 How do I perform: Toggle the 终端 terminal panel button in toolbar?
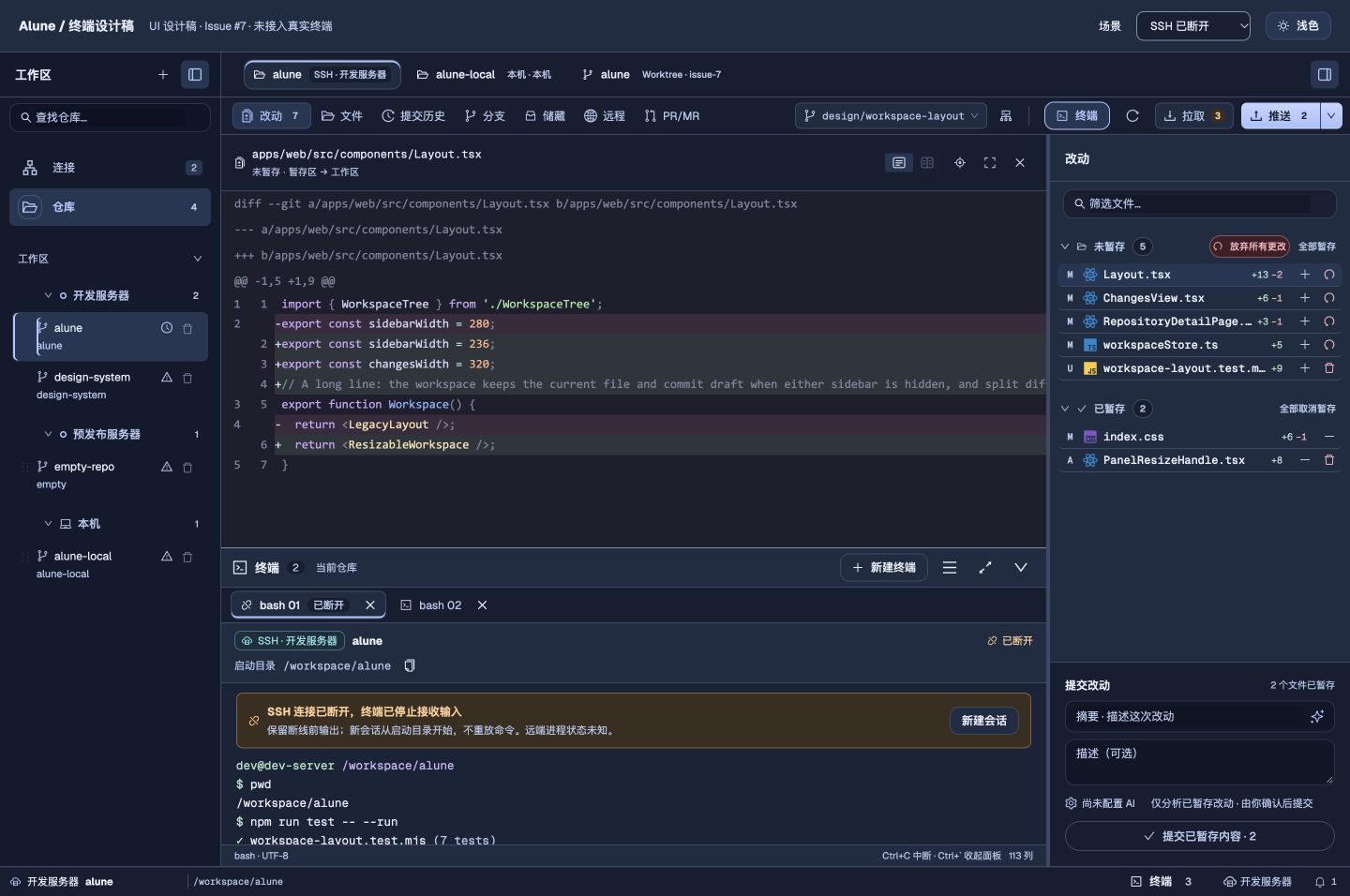[x=1077, y=116]
